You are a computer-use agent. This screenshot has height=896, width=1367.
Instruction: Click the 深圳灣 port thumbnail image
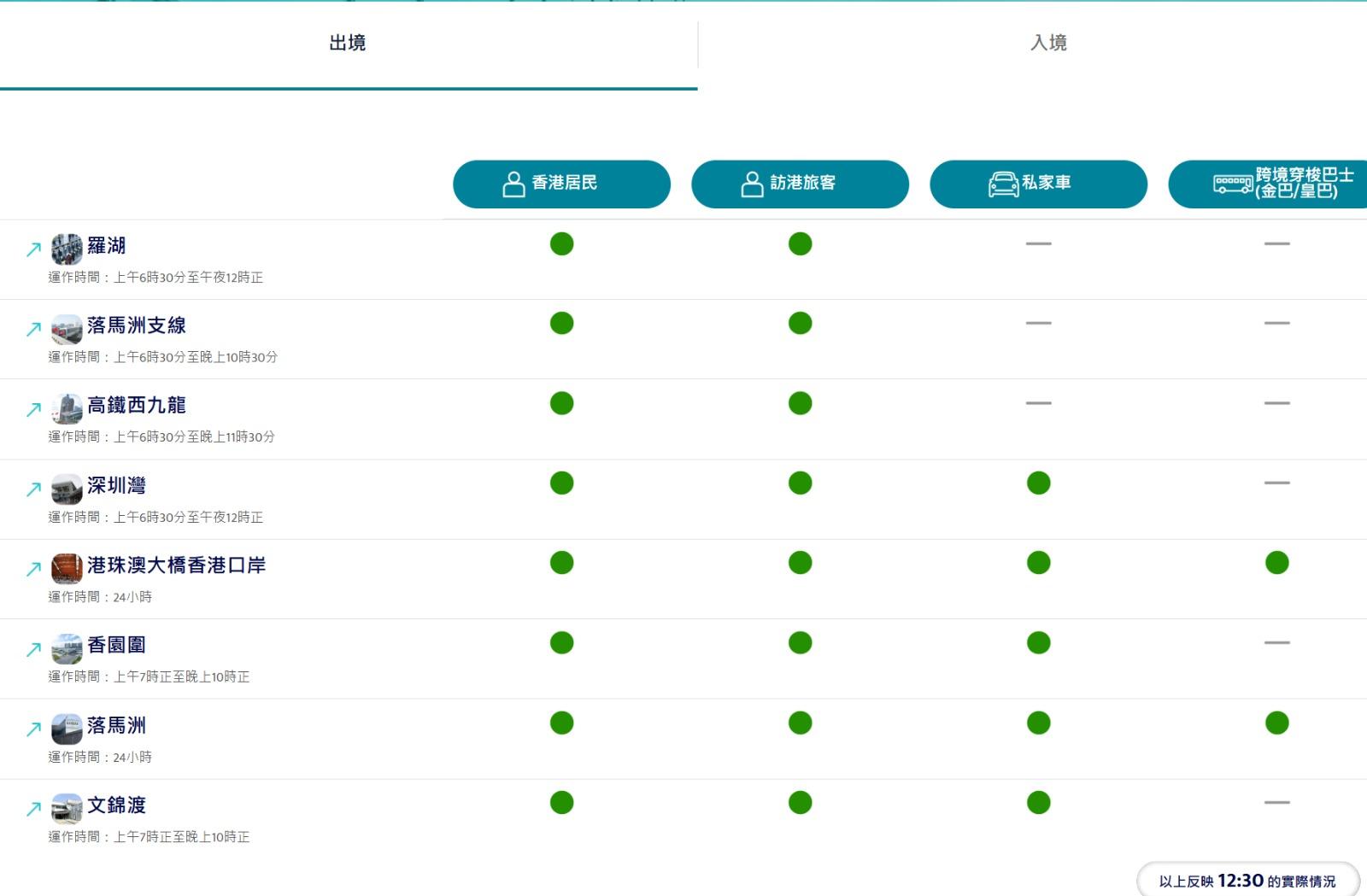click(67, 485)
